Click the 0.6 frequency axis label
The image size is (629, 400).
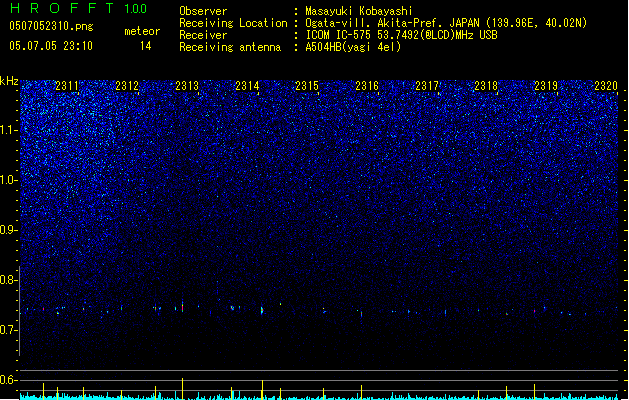(9, 380)
